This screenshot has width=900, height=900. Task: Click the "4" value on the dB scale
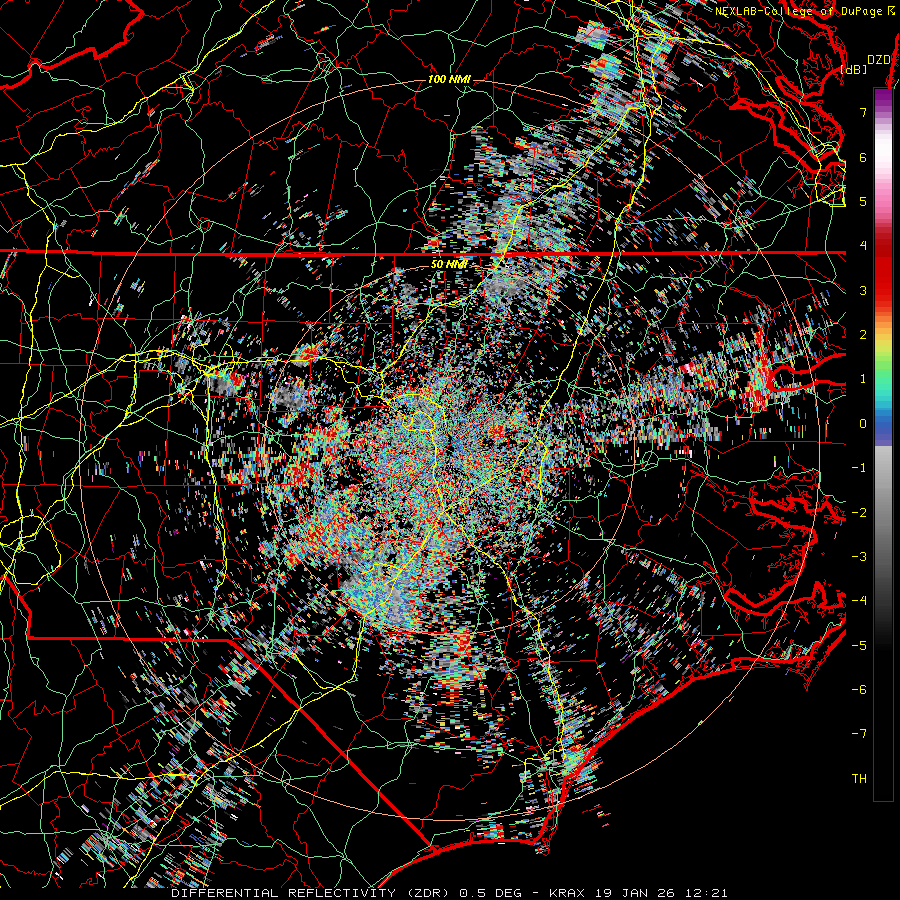pyautogui.click(x=863, y=246)
